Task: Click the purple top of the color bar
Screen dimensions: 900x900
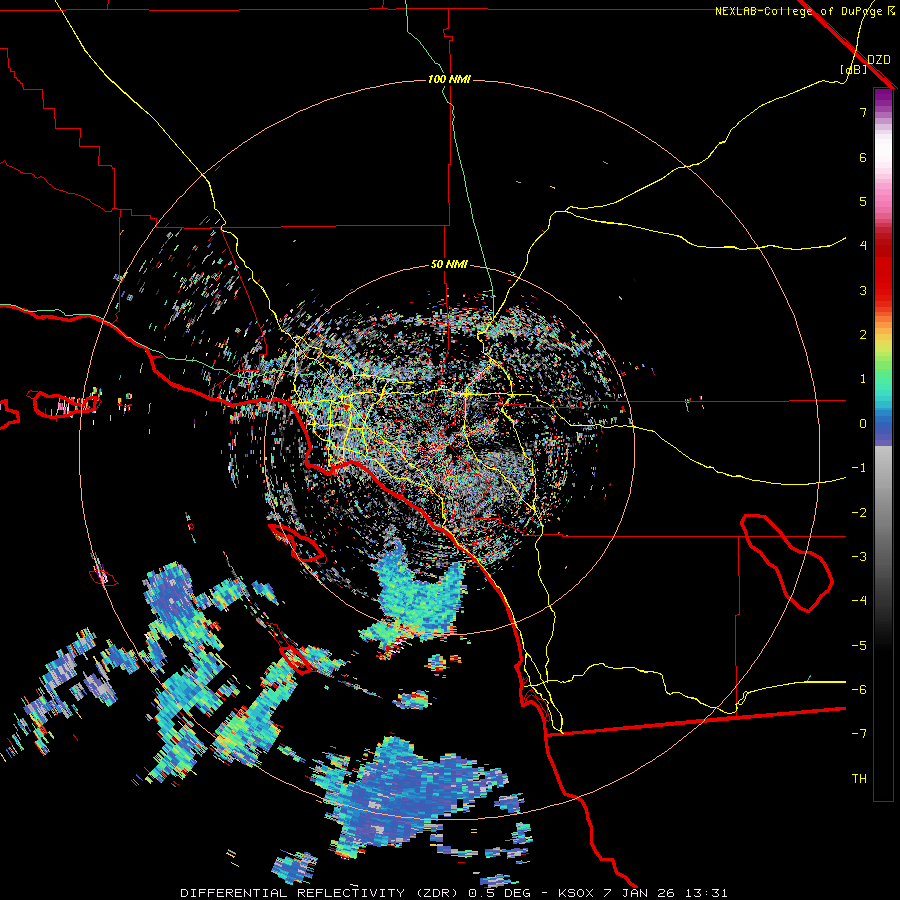Action: click(883, 99)
